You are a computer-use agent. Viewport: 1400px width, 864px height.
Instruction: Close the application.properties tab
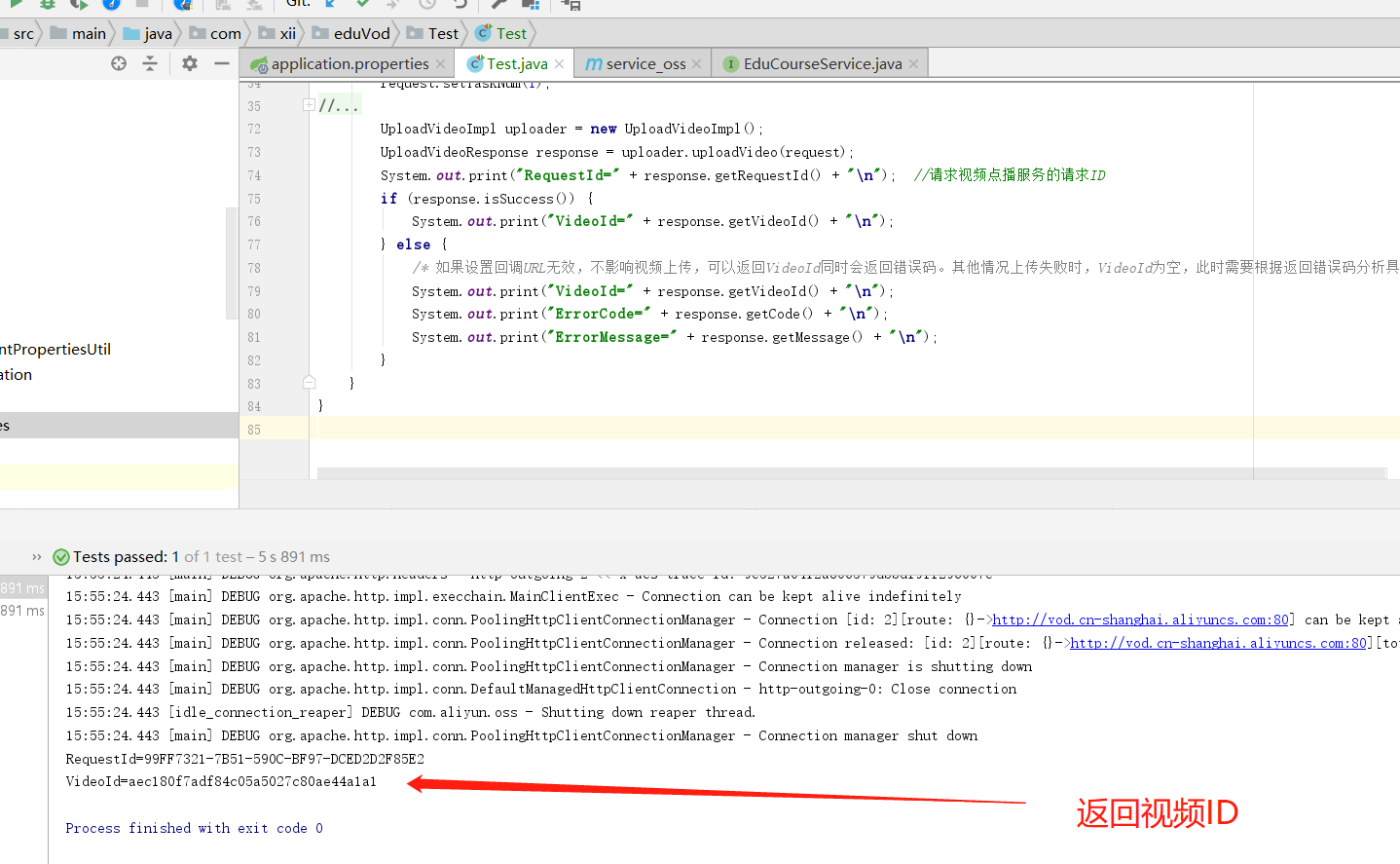tap(440, 64)
